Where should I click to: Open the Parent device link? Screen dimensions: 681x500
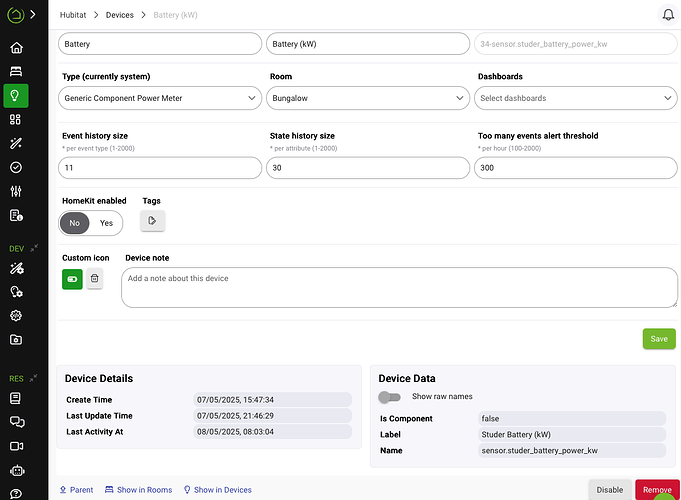76,490
